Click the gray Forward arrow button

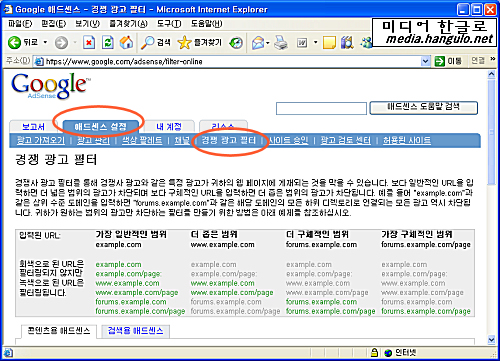[x=61, y=42]
